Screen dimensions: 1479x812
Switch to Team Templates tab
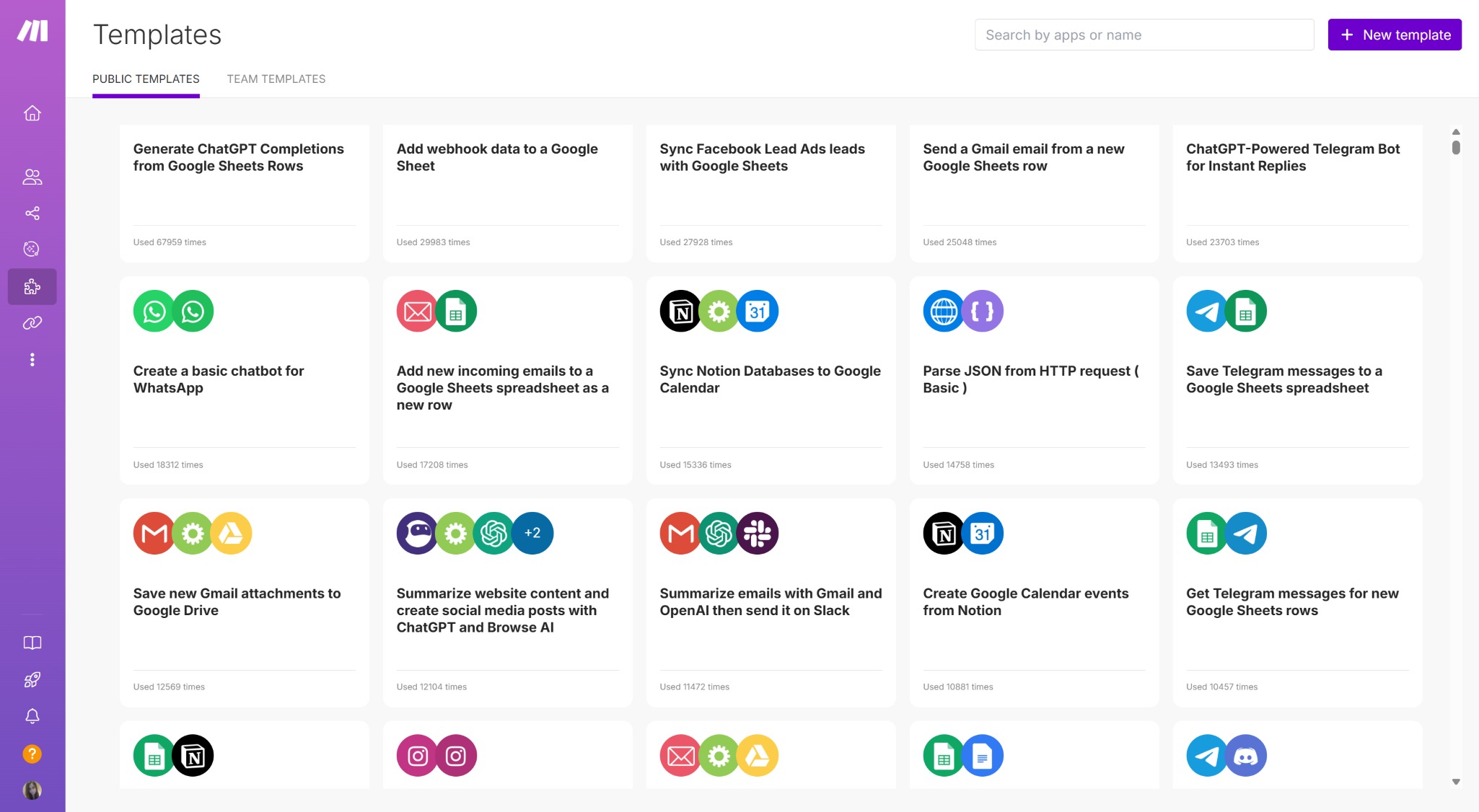tap(276, 79)
